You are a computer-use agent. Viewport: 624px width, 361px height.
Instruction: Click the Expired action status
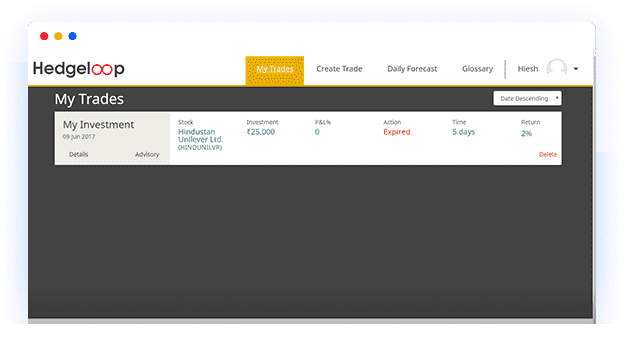click(396, 132)
